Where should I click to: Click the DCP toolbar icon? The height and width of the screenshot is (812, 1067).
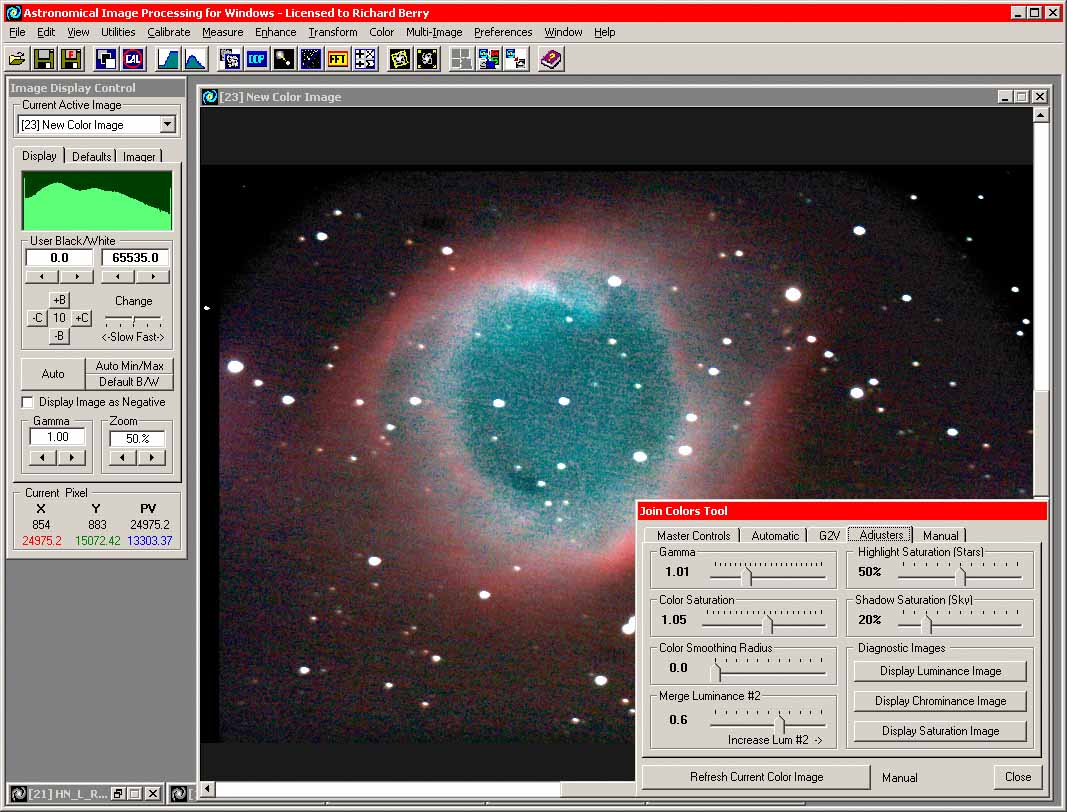(257, 59)
